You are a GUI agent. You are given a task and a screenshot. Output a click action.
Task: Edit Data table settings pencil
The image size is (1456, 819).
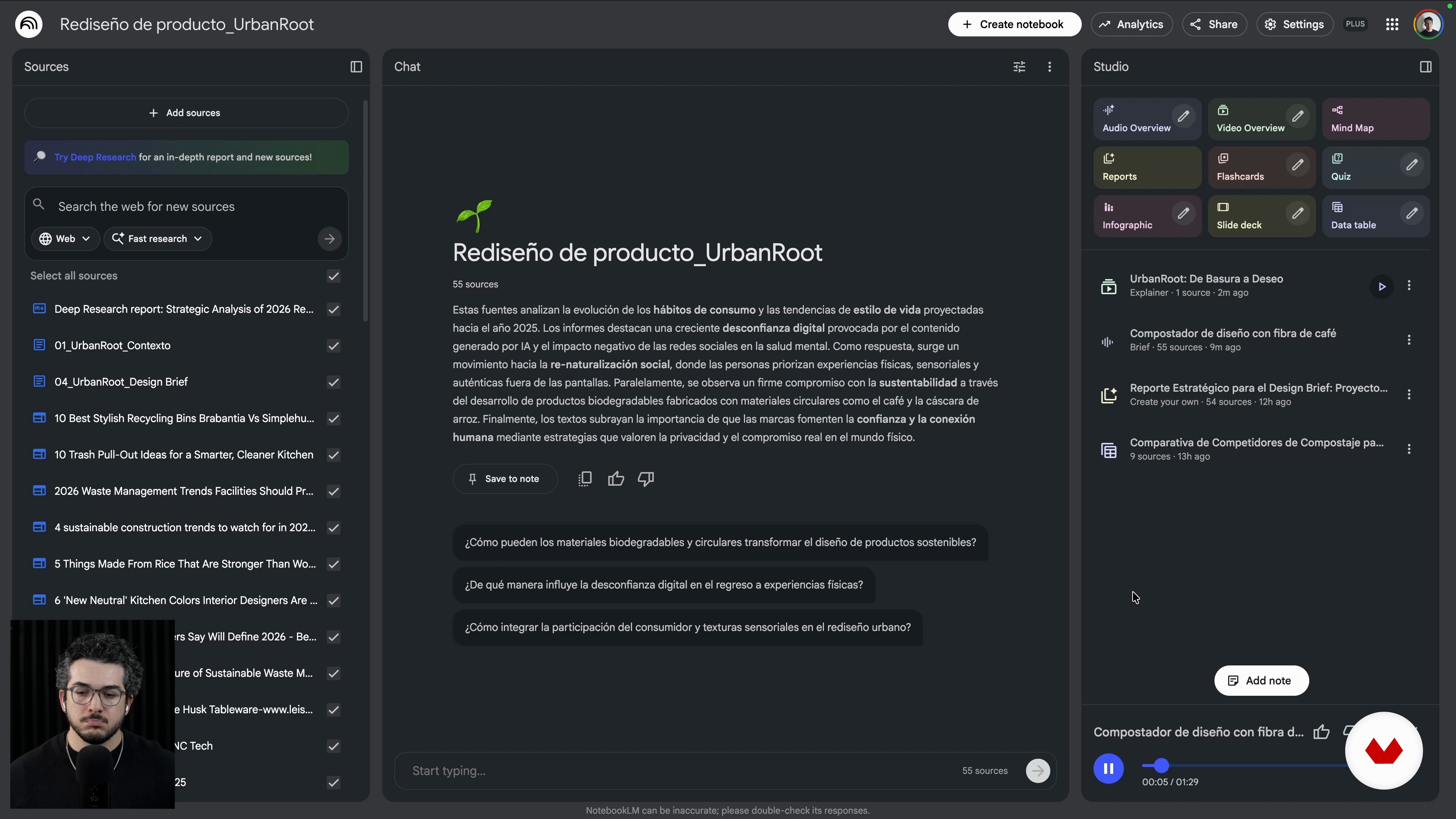pos(1411,213)
